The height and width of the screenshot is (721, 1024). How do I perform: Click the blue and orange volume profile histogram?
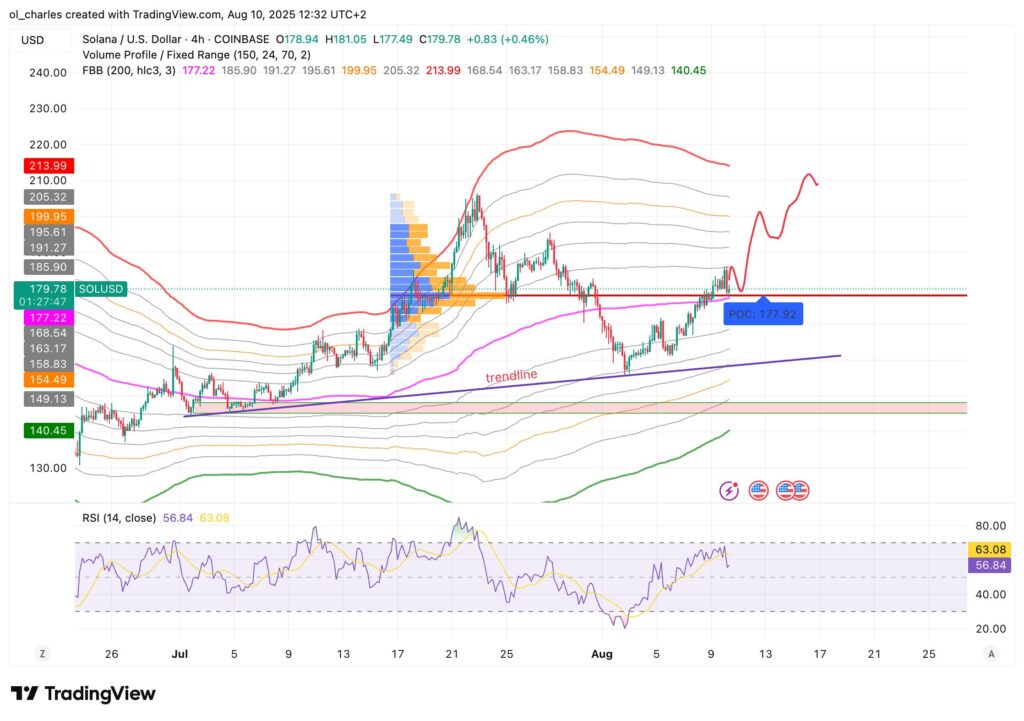420,280
